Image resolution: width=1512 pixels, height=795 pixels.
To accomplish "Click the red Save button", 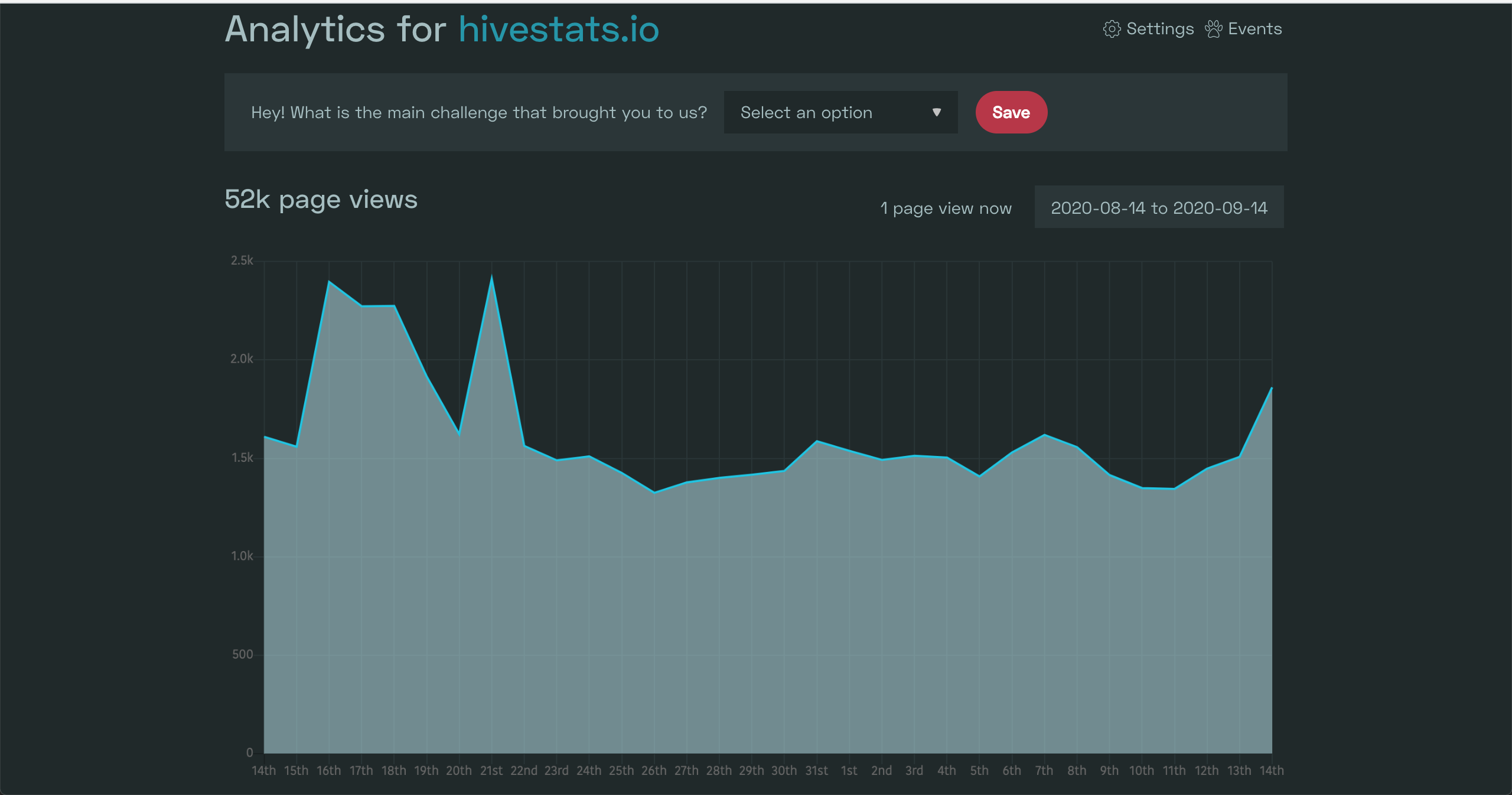I will 1011,112.
